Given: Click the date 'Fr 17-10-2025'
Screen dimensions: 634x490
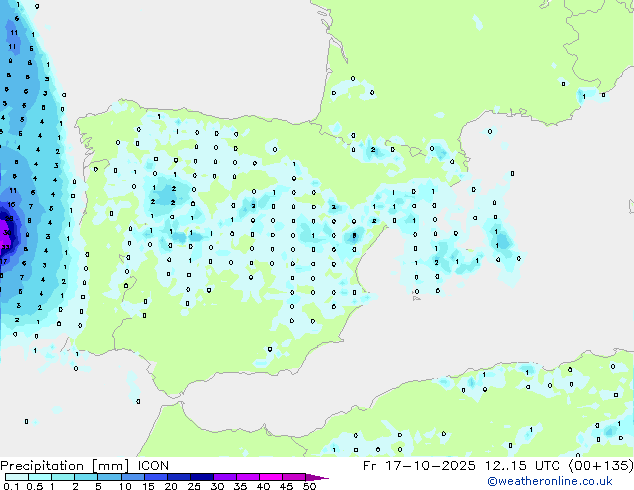Looking at the screenshot, I should click(x=419, y=466).
